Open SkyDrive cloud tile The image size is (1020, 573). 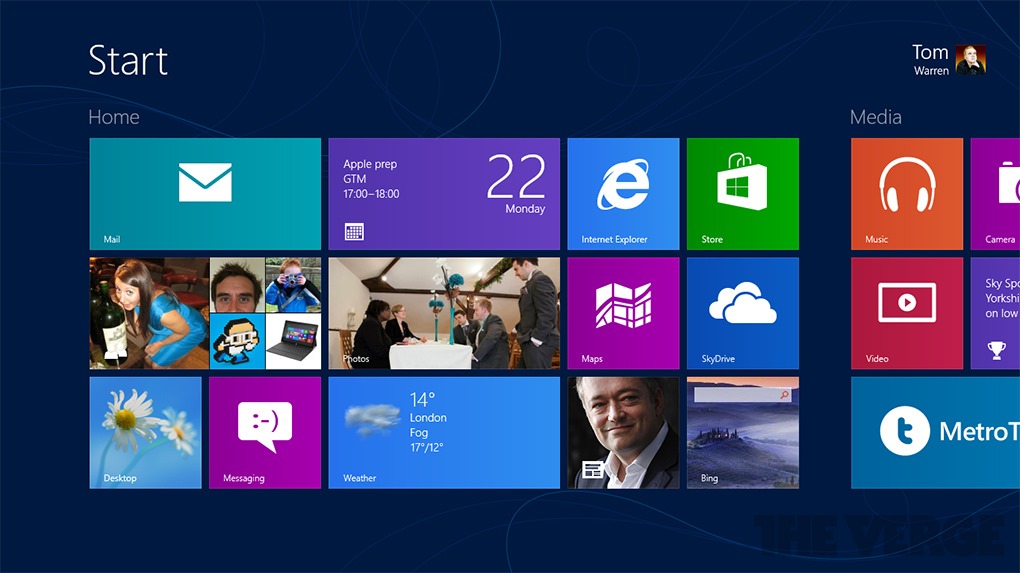(x=742, y=313)
